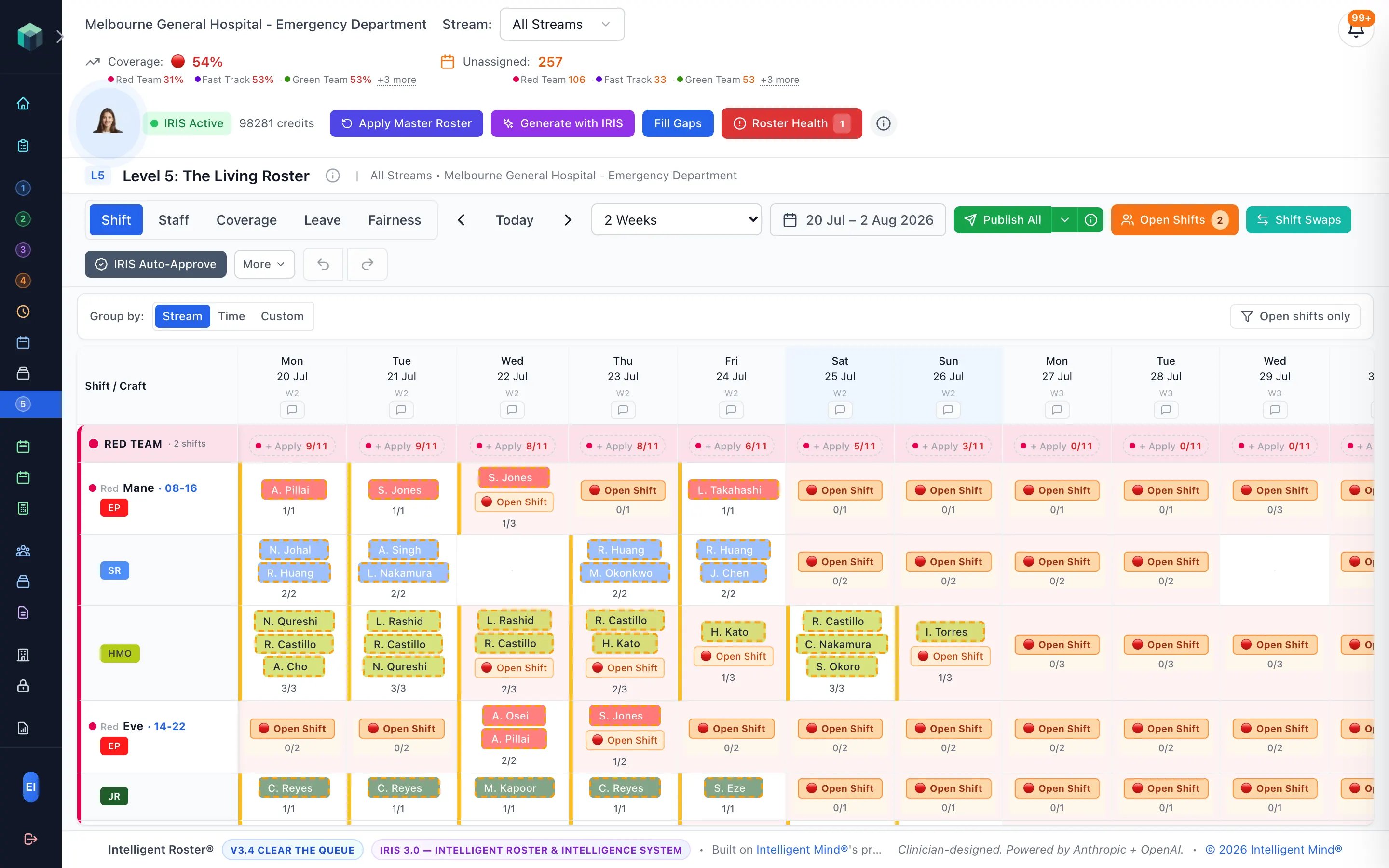Open Shift Swaps
The image size is (1389, 868).
click(x=1298, y=220)
